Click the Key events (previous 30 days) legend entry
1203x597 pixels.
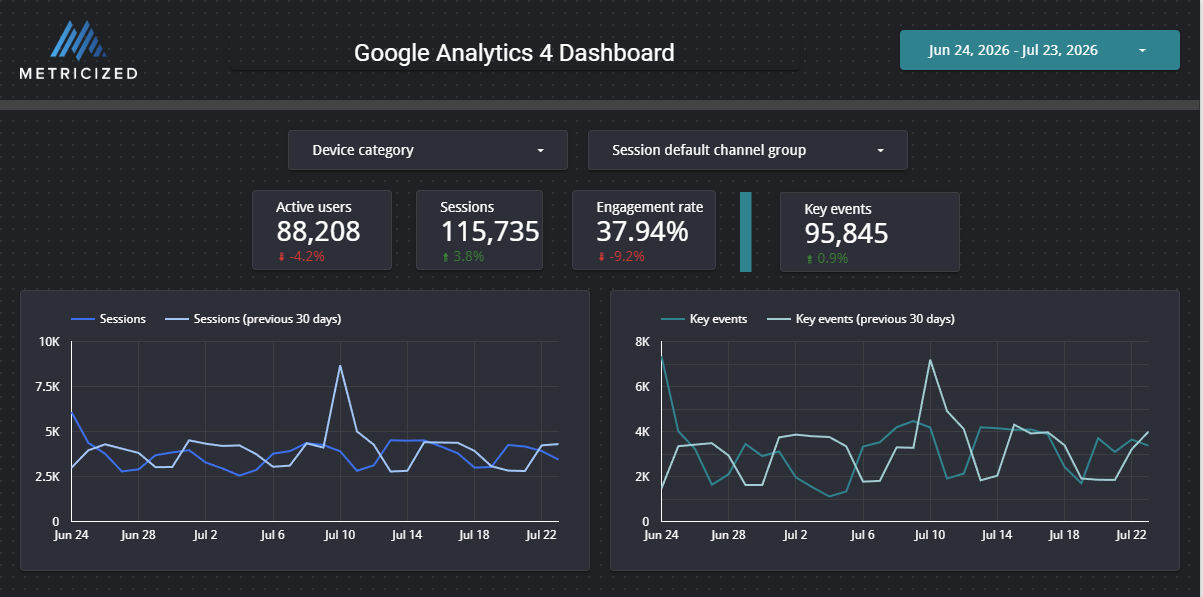click(860, 319)
